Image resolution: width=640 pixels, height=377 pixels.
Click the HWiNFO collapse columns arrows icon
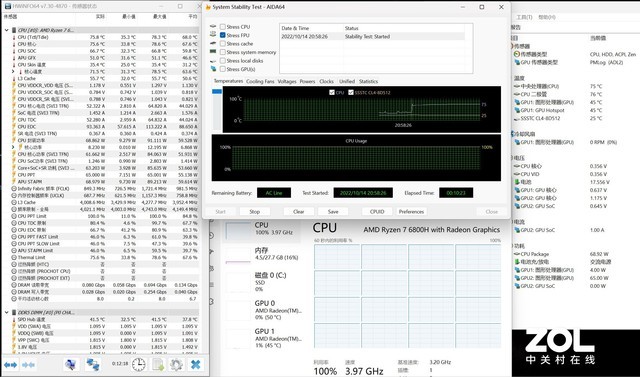pos(29,364)
